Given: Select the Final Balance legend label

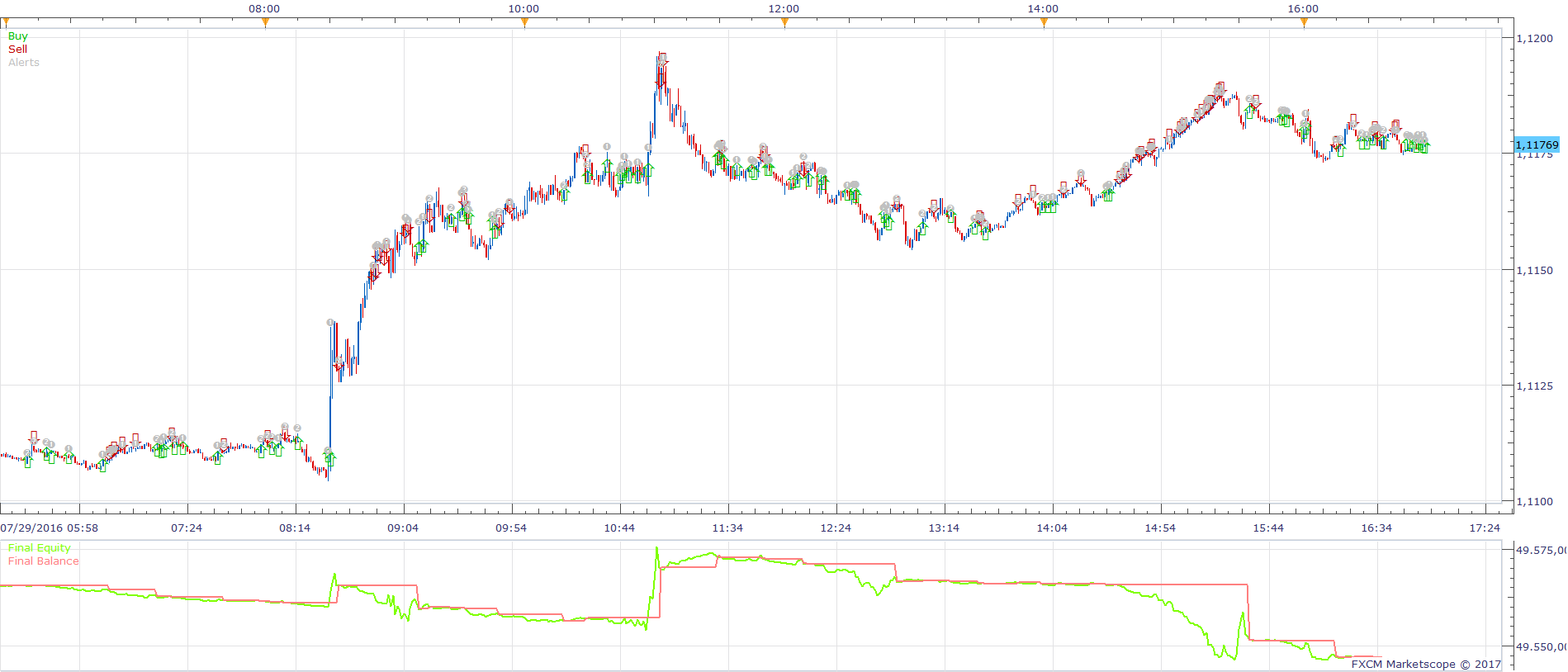Looking at the screenshot, I should point(44,561).
